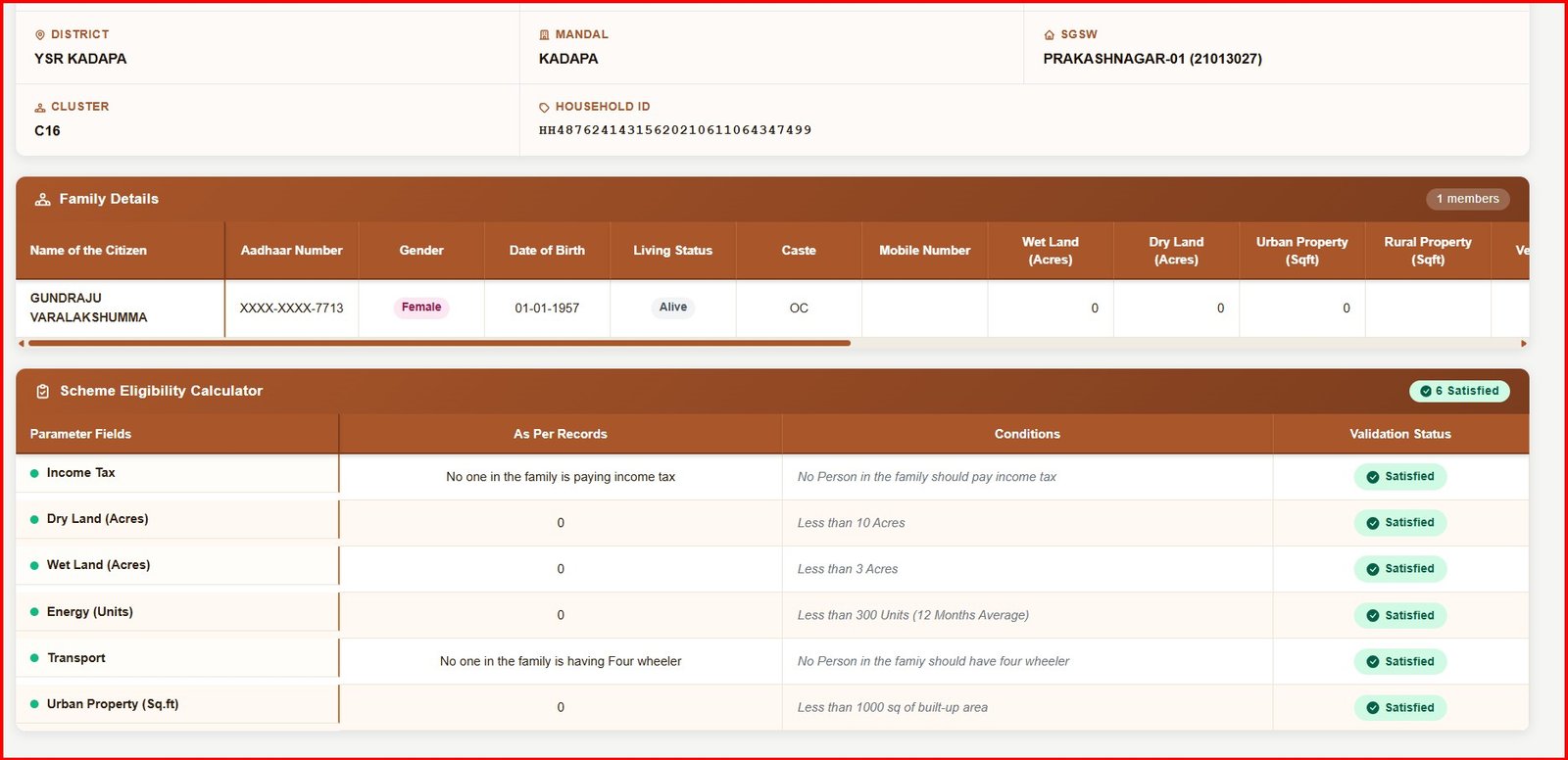Click the scrollbar right arrow

click(1524, 343)
